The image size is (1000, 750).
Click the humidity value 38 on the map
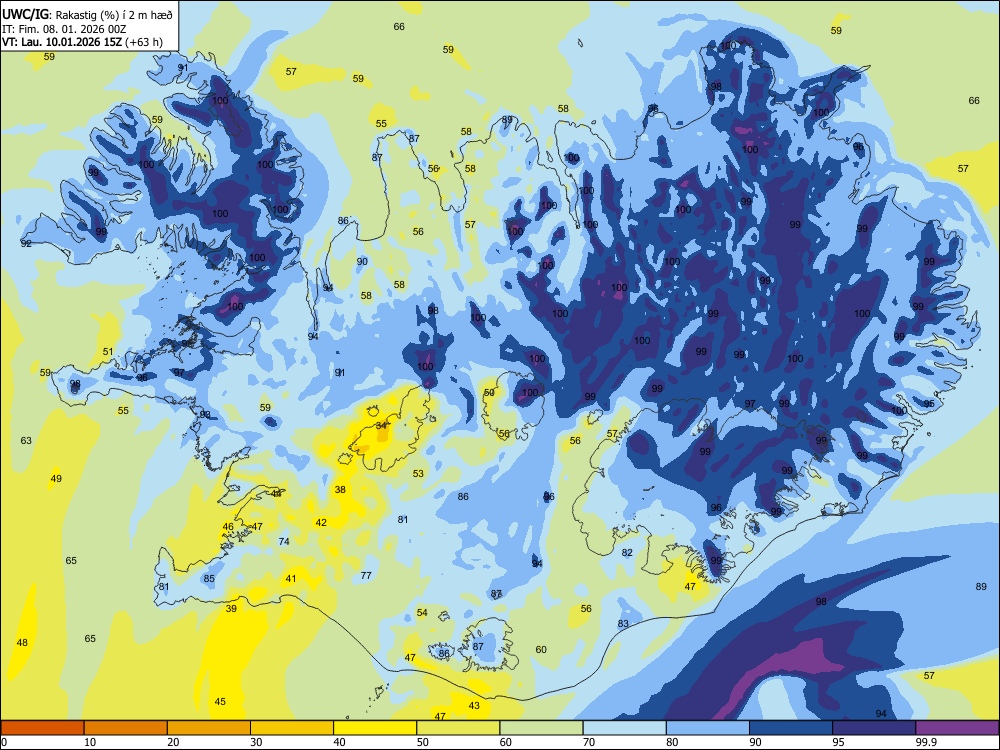click(x=340, y=489)
